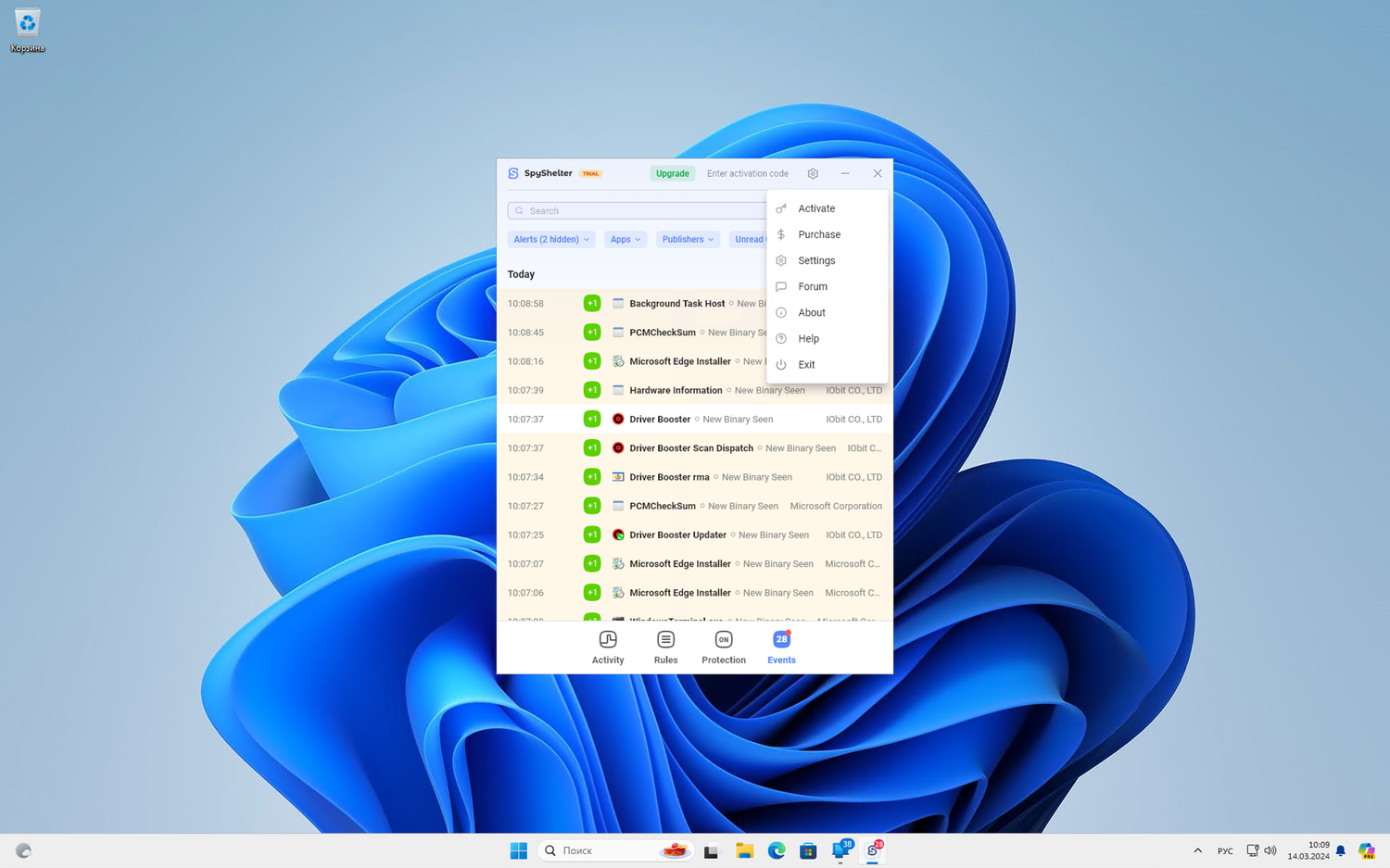The width and height of the screenshot is (1390, 868).
Task: Click the gear icon in SpyShelter's title bar
Action: [813, 173]
